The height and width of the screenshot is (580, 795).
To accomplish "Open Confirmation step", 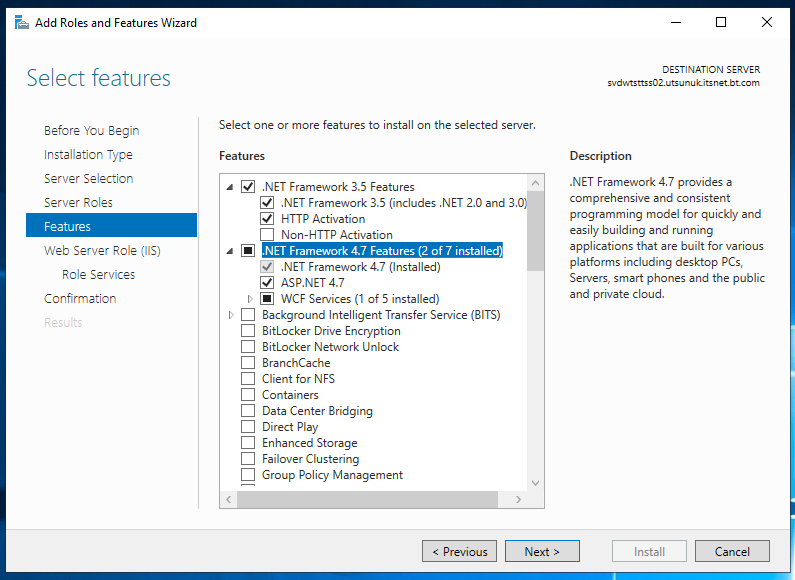I will pyautogui.click(x=80, y=298).
